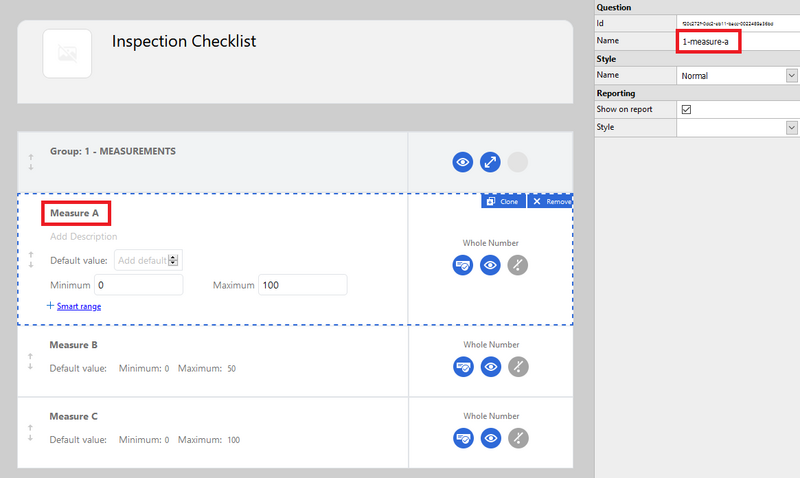Viewport: 800px width, 478px height.
Task: Click required-field icon for Measure A
Action: click(x=462, y=265)
